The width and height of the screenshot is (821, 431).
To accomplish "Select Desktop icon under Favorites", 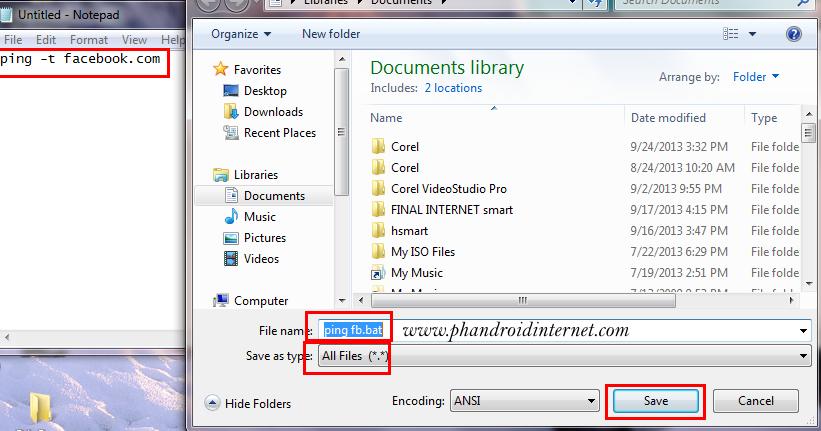I will (231, 91).
